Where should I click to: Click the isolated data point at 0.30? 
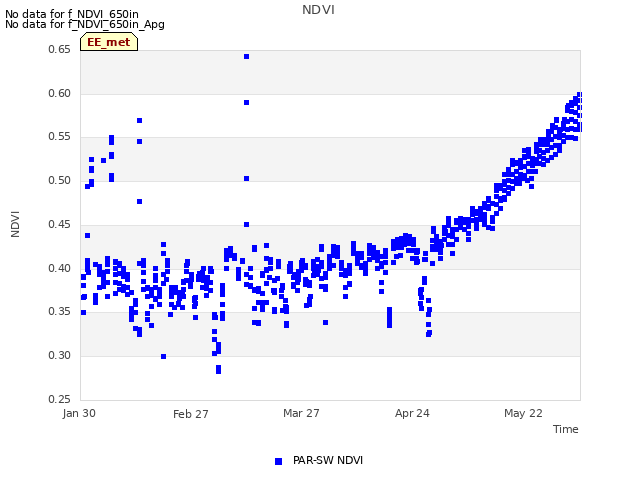coord(163,356)
